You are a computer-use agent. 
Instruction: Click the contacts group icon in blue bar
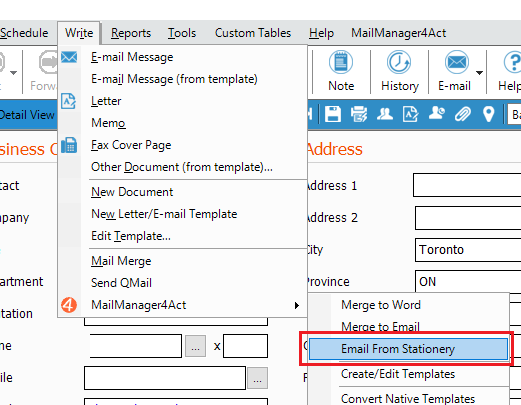[x=385, y=114]
